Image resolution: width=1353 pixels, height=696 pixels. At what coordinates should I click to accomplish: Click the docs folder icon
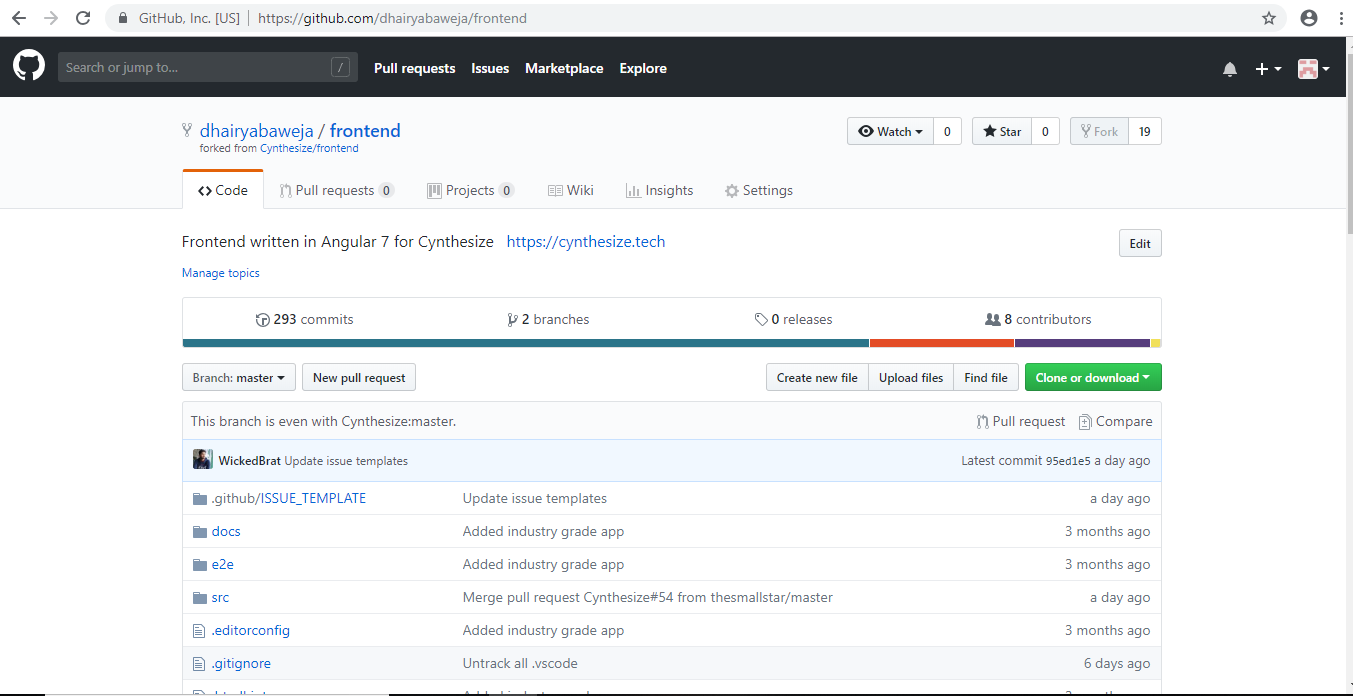point(199,531)
